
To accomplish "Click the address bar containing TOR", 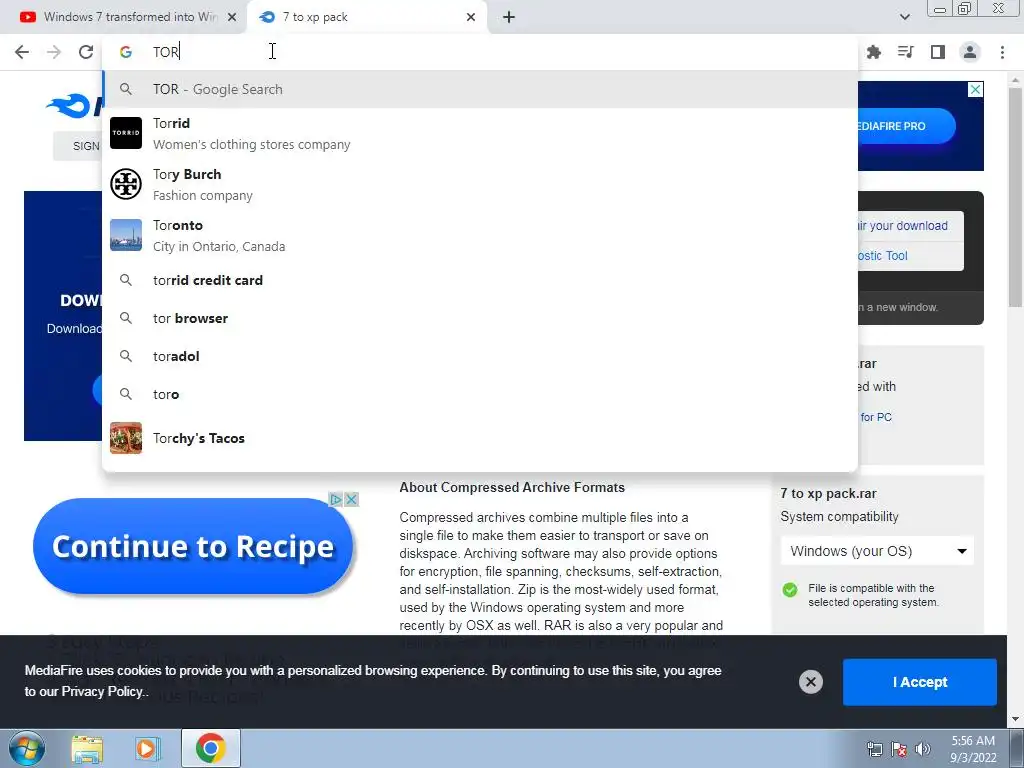I will [x=480, y=52].
